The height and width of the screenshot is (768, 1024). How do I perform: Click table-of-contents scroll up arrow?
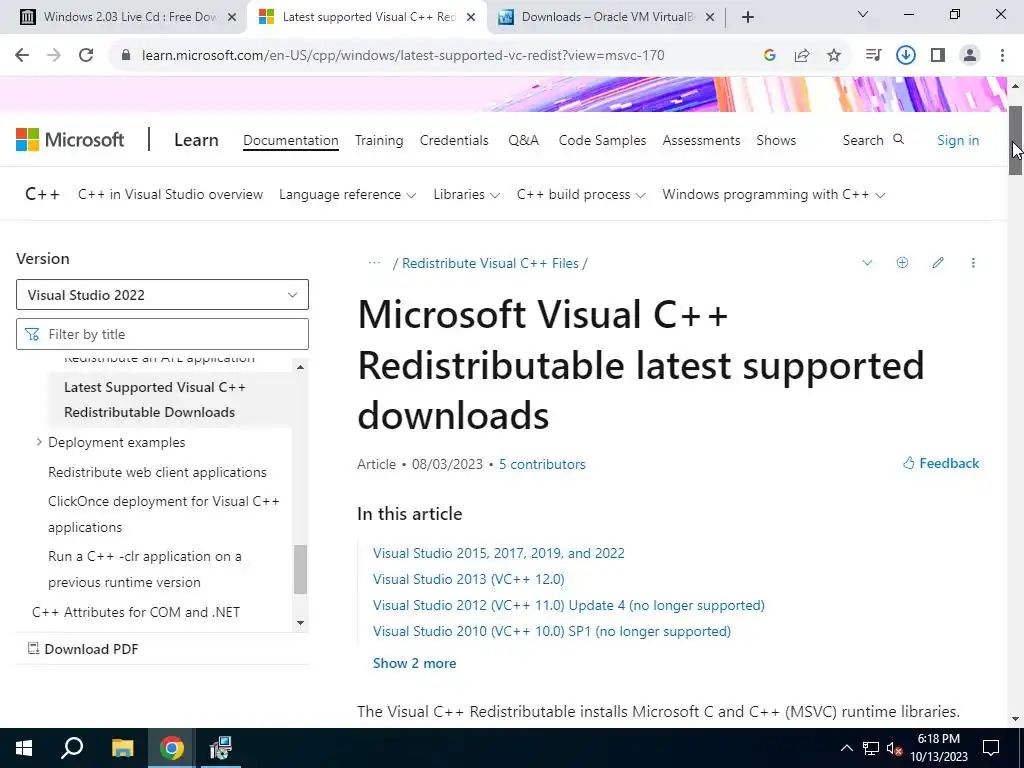click(300, 368)
